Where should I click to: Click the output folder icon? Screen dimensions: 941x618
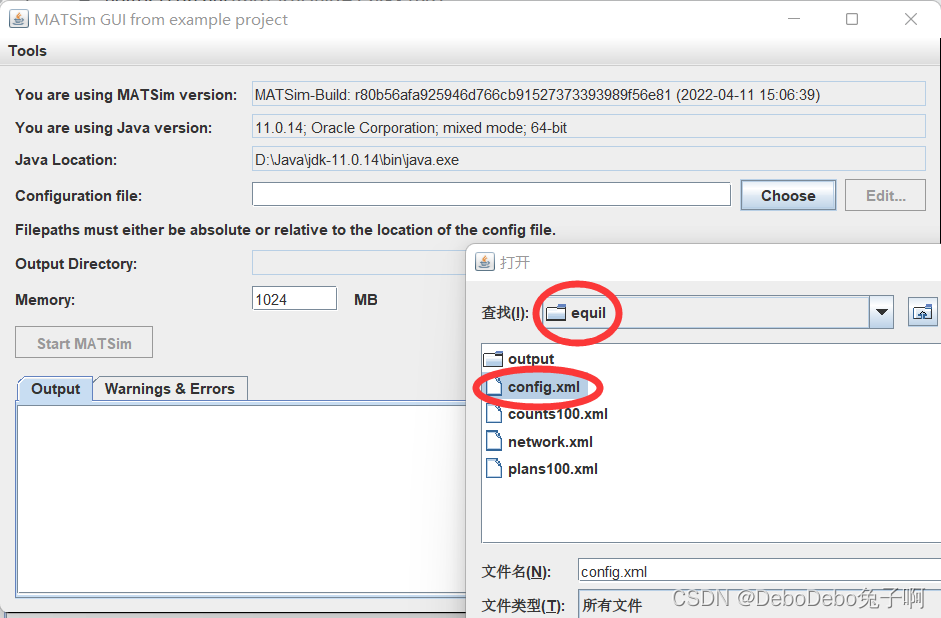tap(493, 359)
